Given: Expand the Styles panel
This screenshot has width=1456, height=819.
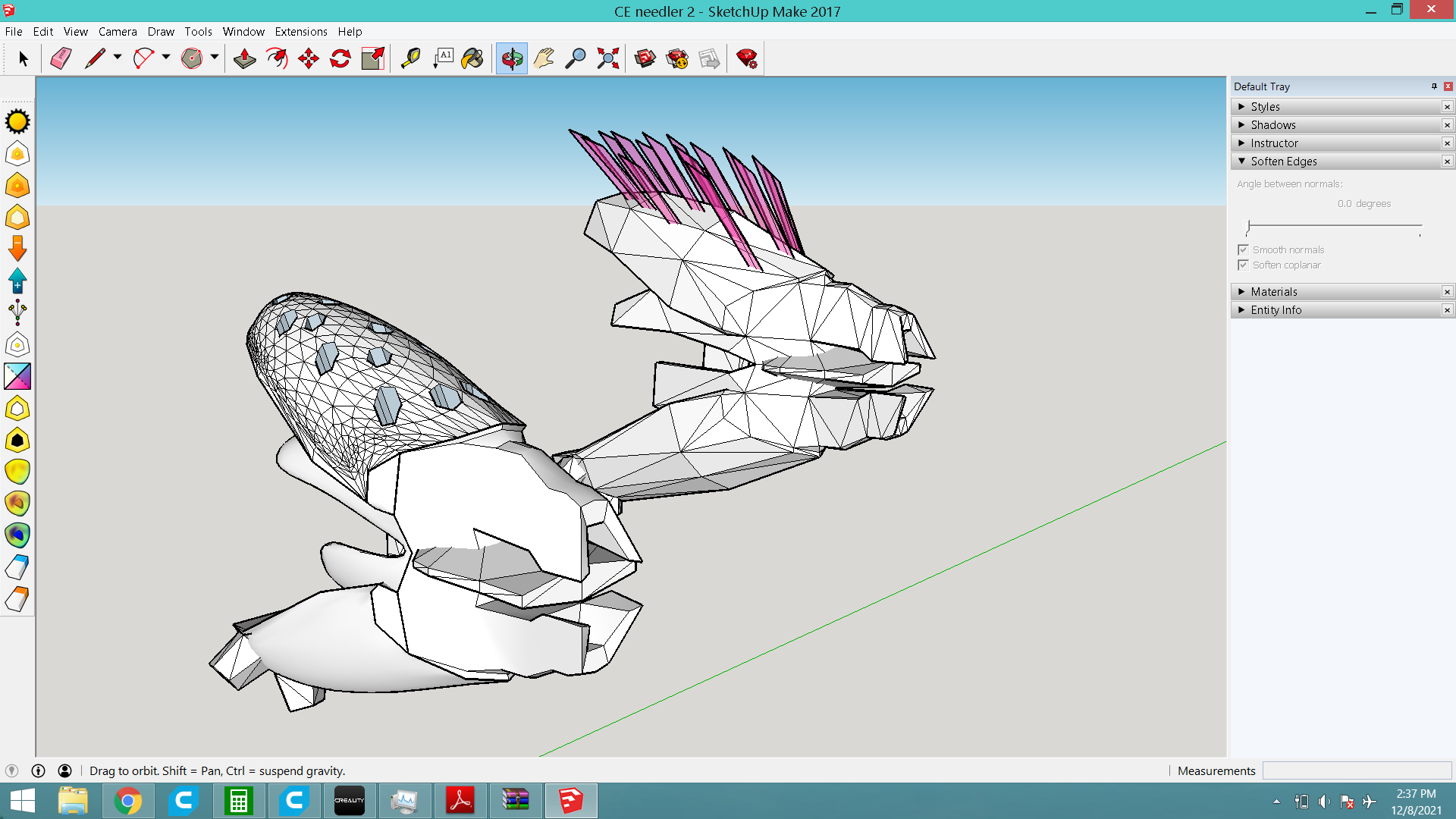Looking at the screenshot, I should tap(1265, 107).
